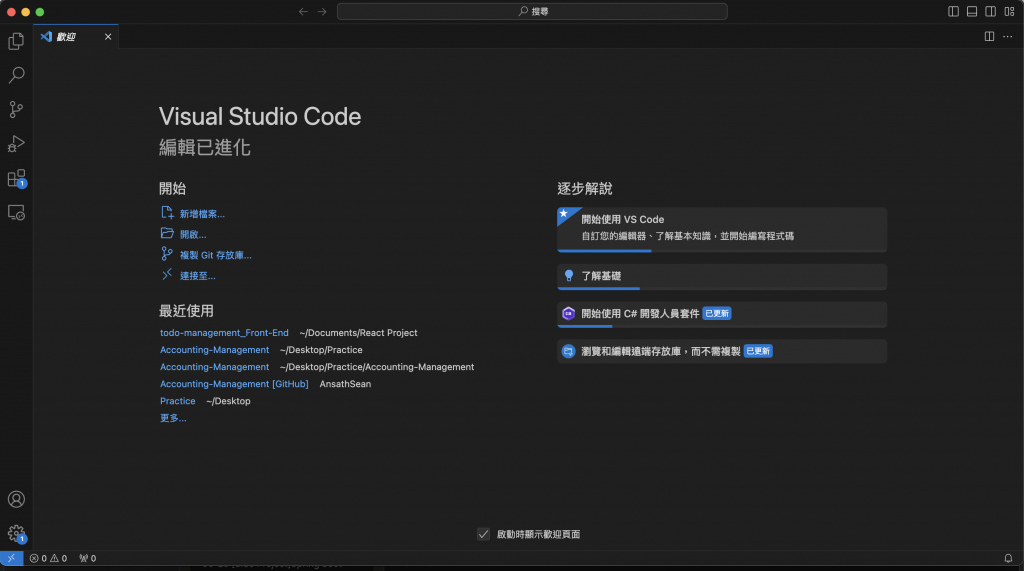
Task: Open the Accounts menu icon
Action: [x=16, y=499]
